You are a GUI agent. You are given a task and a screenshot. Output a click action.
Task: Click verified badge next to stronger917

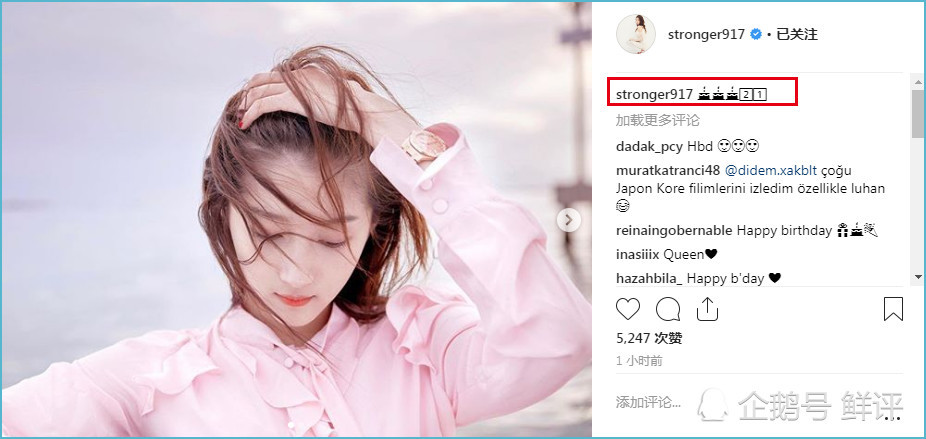click(755, 34)
